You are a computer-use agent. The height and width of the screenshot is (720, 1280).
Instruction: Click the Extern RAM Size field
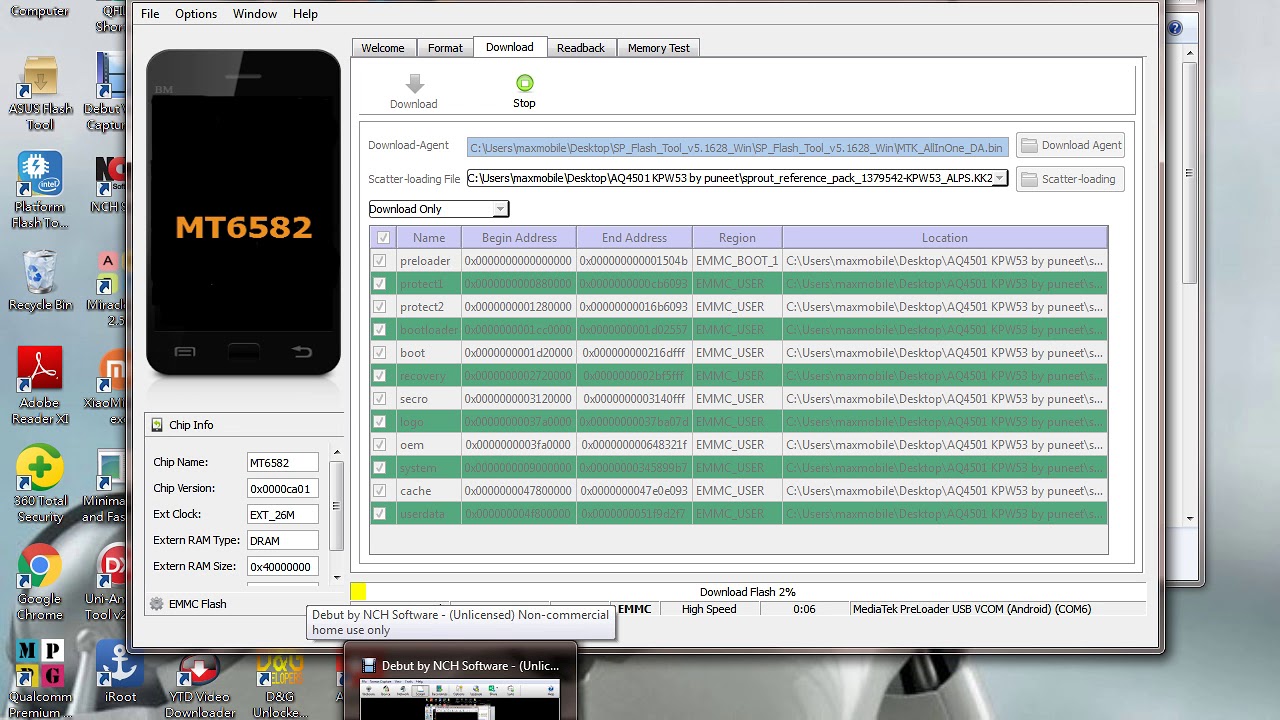tap(283, 567)
